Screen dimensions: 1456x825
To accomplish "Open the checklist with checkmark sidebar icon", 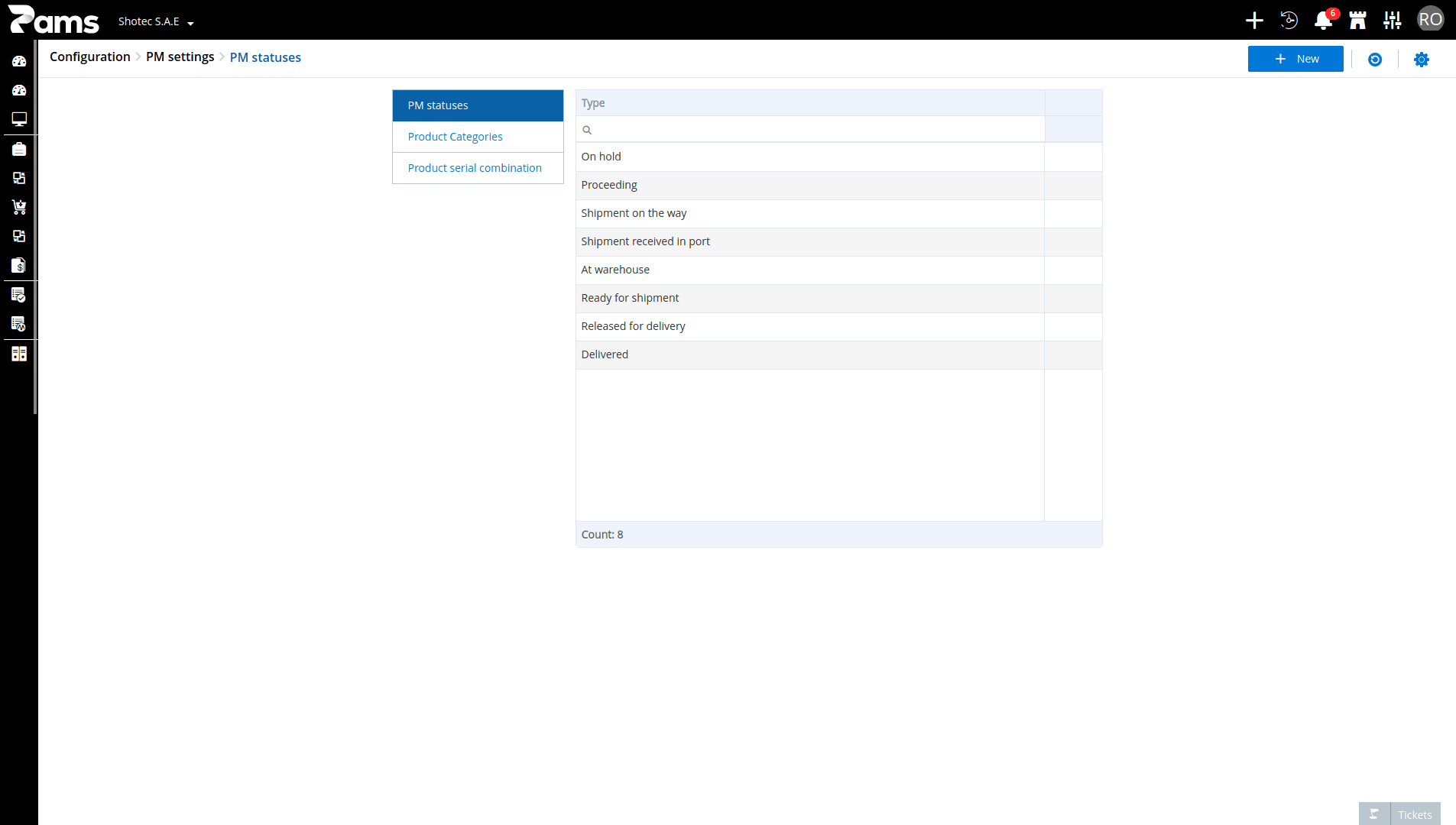I will (x=19, y=295).
